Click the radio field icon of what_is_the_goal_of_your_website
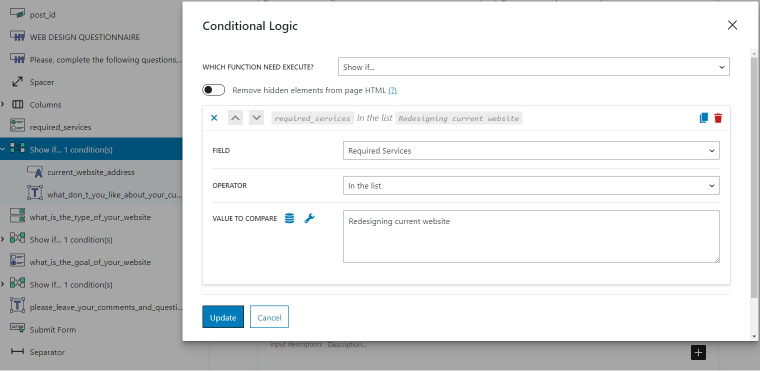 17,260
